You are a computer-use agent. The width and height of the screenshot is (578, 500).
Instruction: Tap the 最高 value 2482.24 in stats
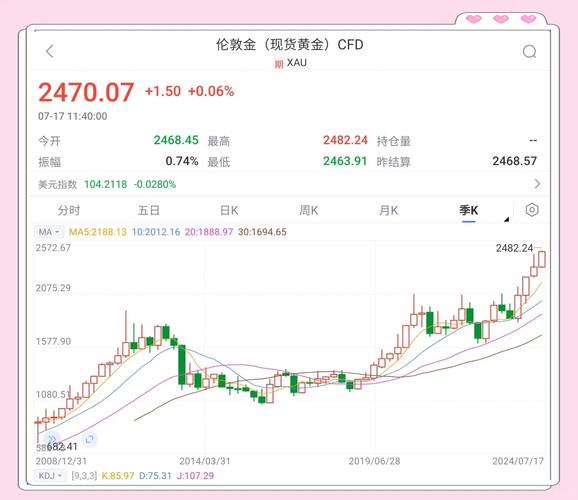(345, 140)
